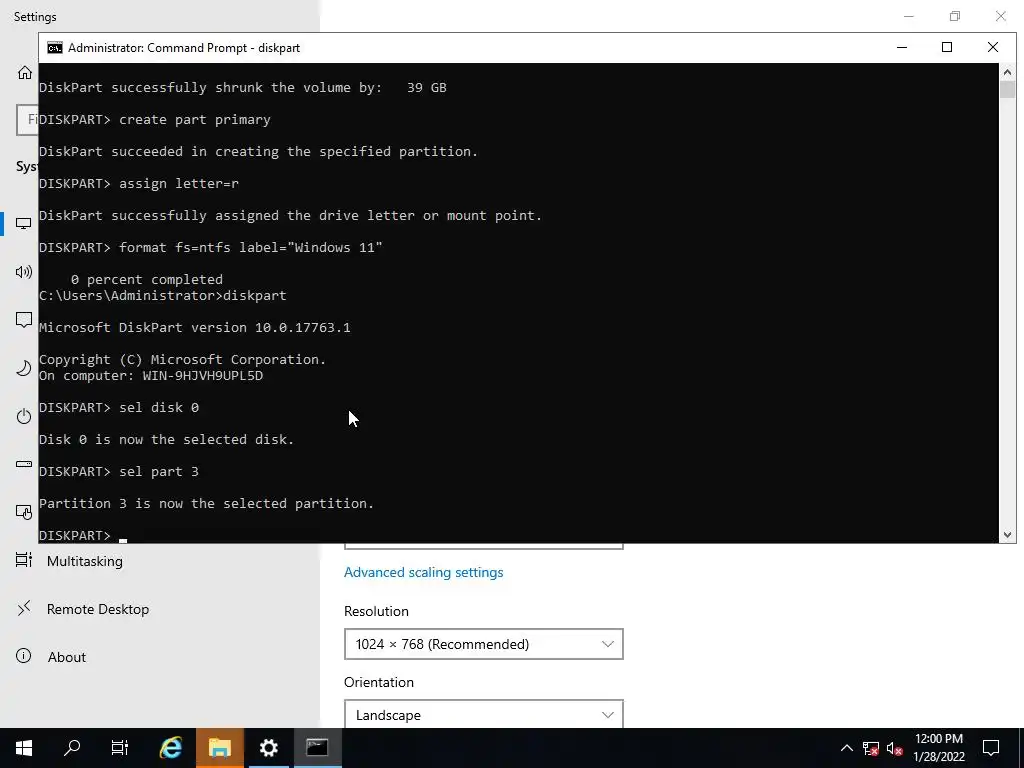Screen dimensions: 1024x768
Task: Open Remote Desktop in Settings sidebar
Action: coord(97,609)
